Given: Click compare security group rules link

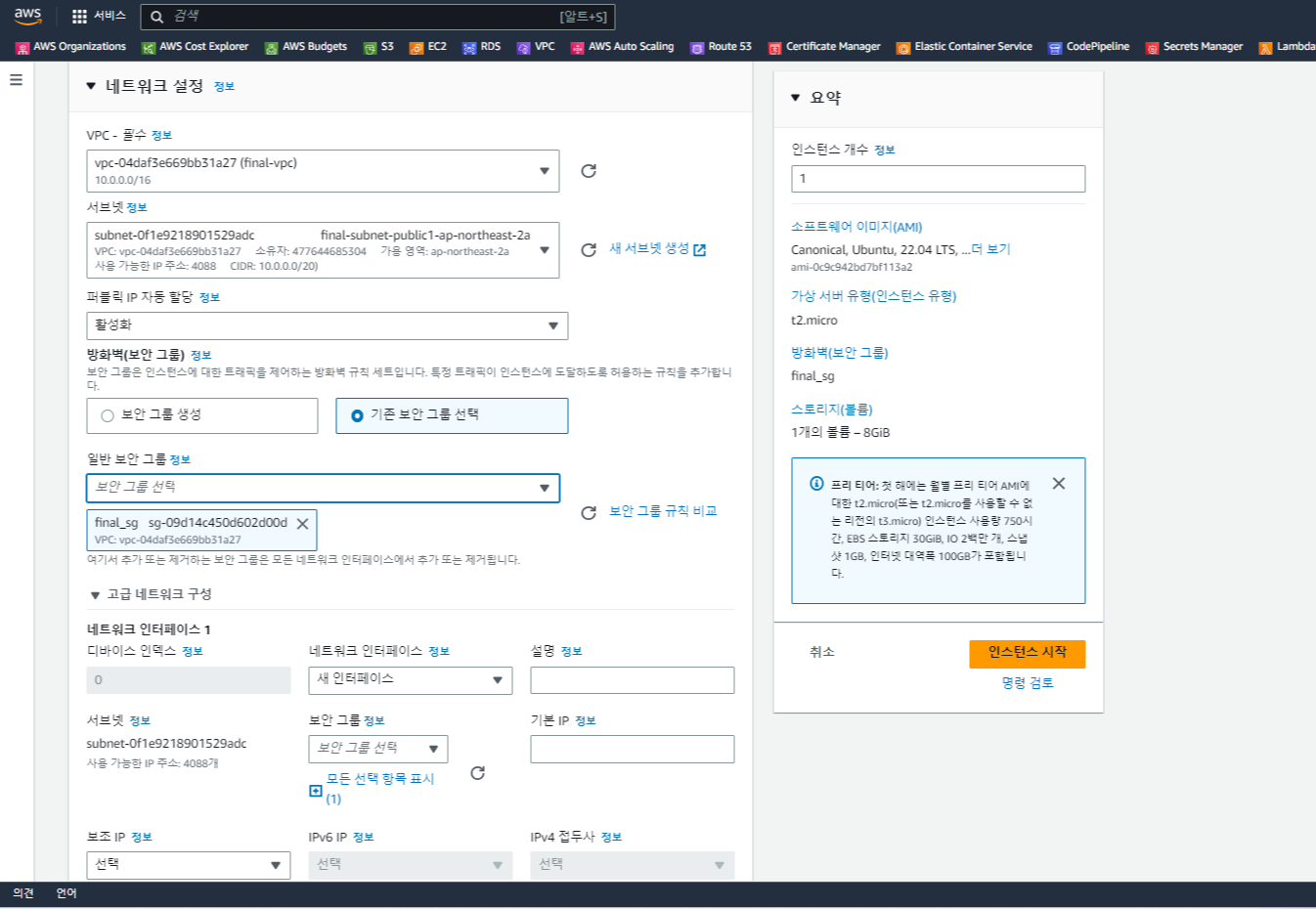Looking at the screenshot, I should tap(663, 511).
